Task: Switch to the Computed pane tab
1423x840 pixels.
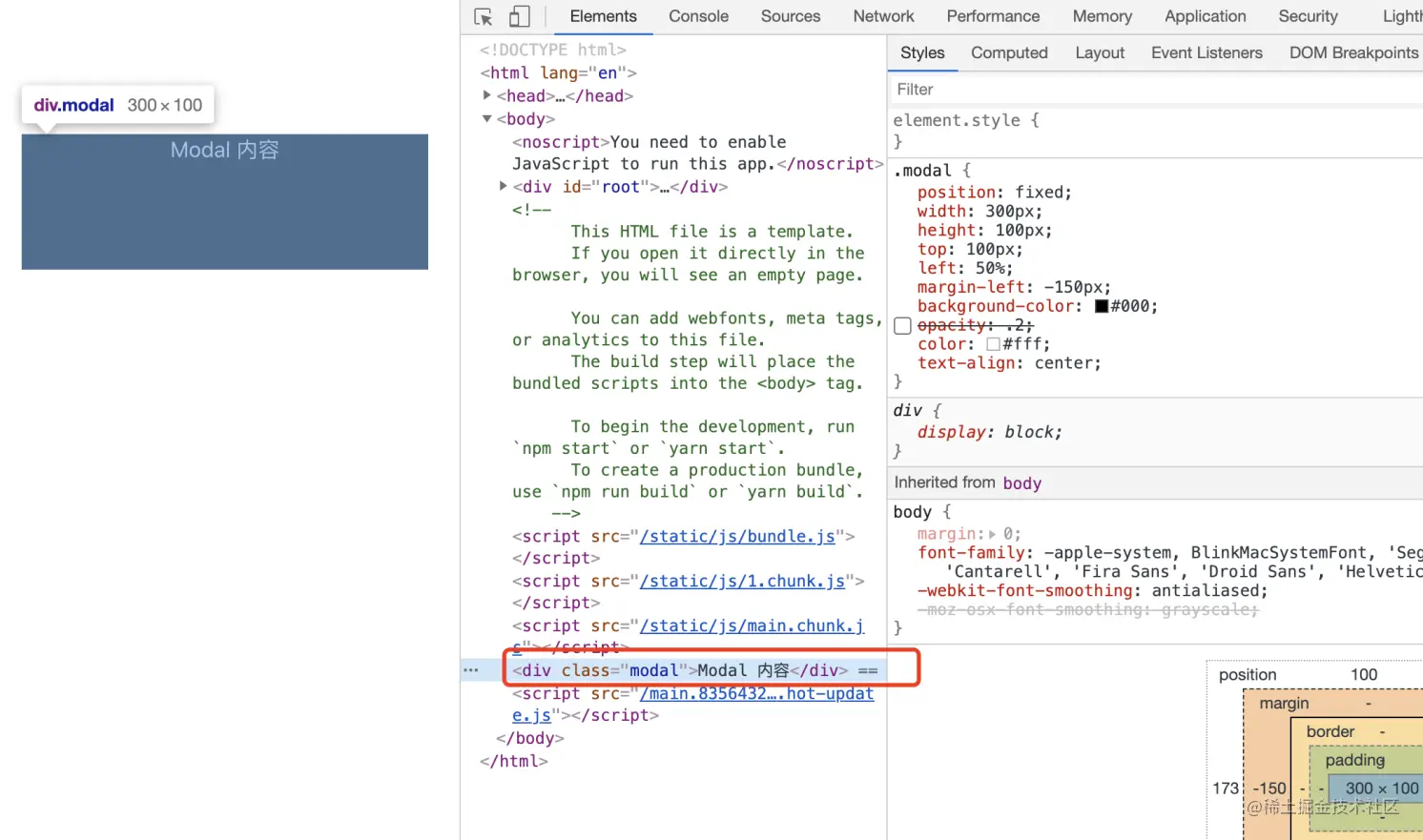Action: pos(1009,53)
